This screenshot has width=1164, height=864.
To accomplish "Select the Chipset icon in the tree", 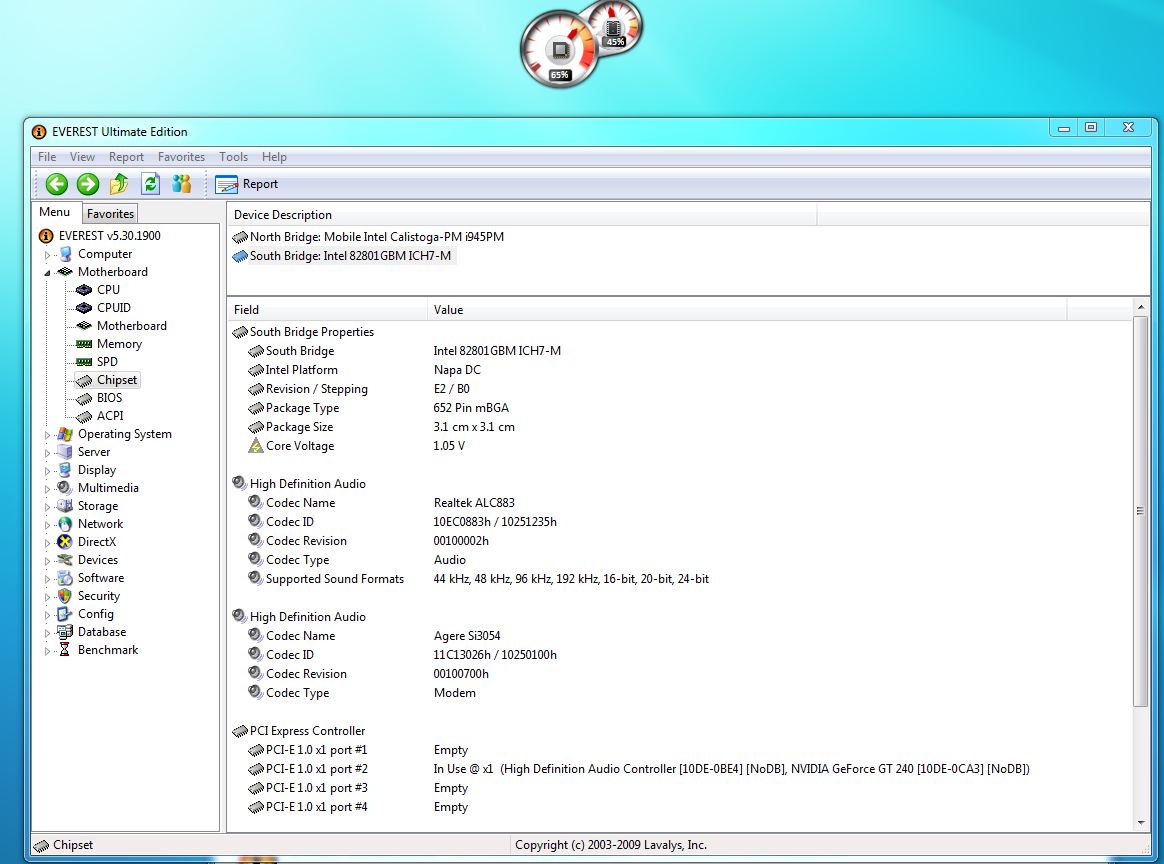I will click(x=84, y=380).
